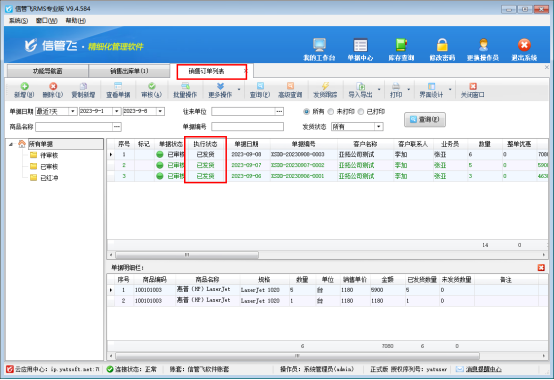Click the 查询 search button
The image size is (554, 380).
(x=425, y=119)
